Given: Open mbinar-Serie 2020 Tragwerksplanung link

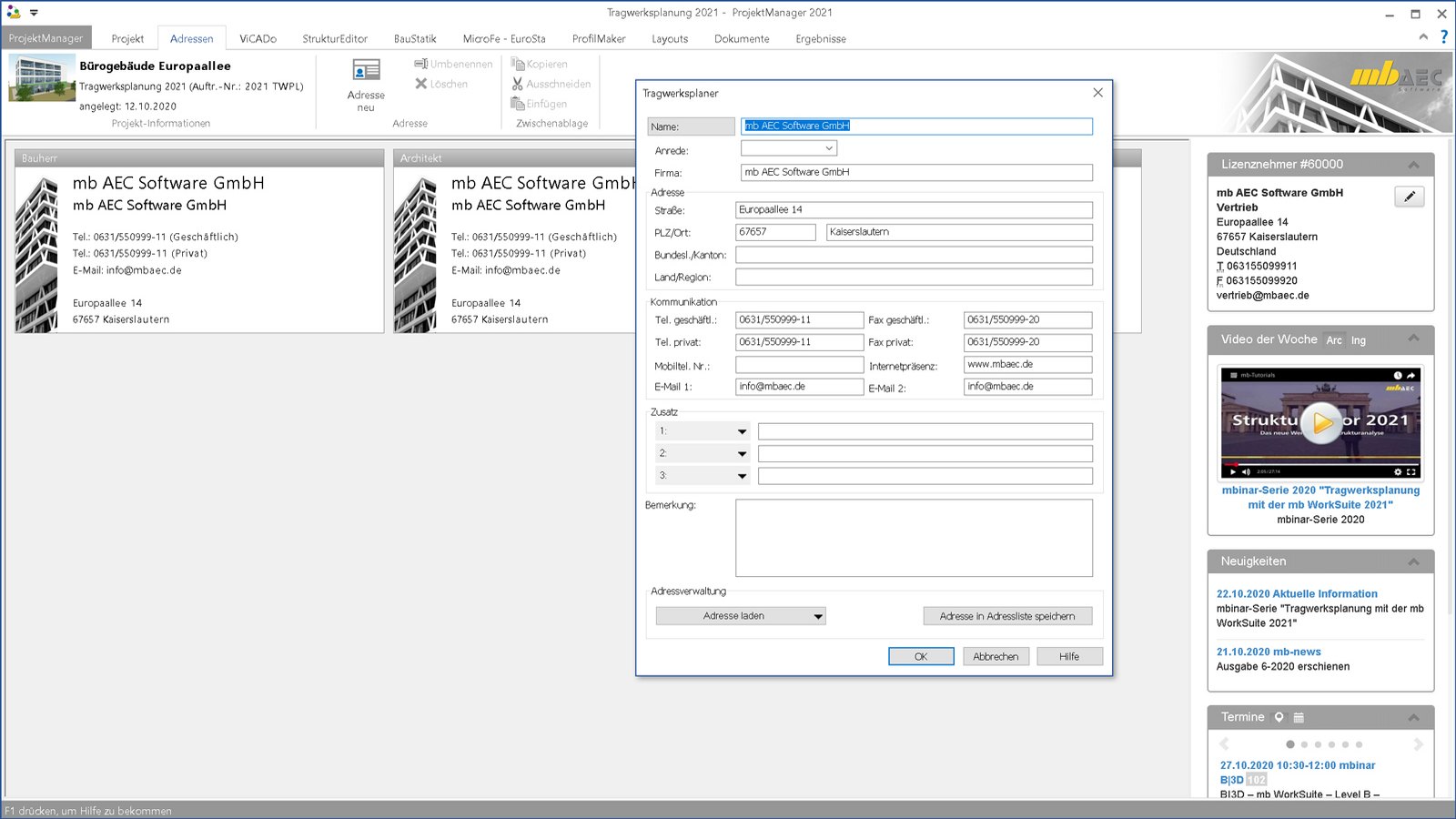Looking at the screenshot, I should 1320,497.
